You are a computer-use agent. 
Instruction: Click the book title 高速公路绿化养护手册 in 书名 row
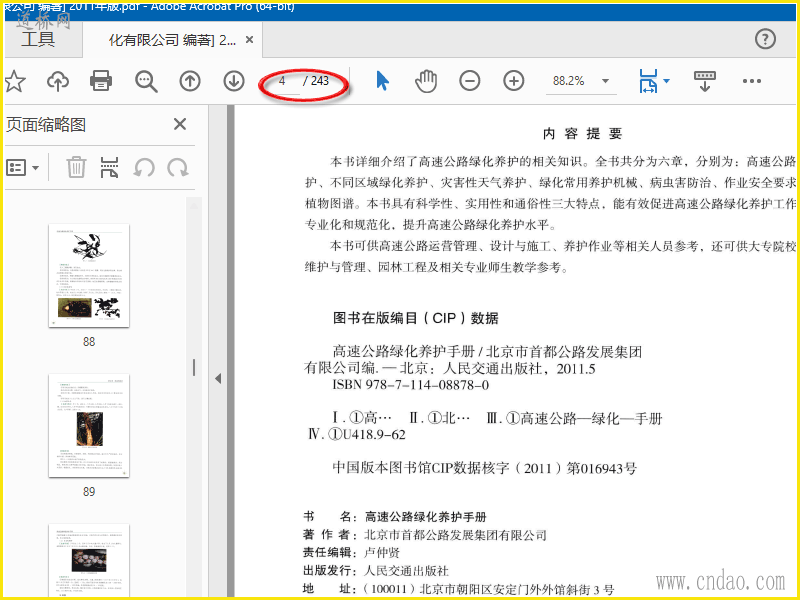pyautogui.click(x=426, y=517)
